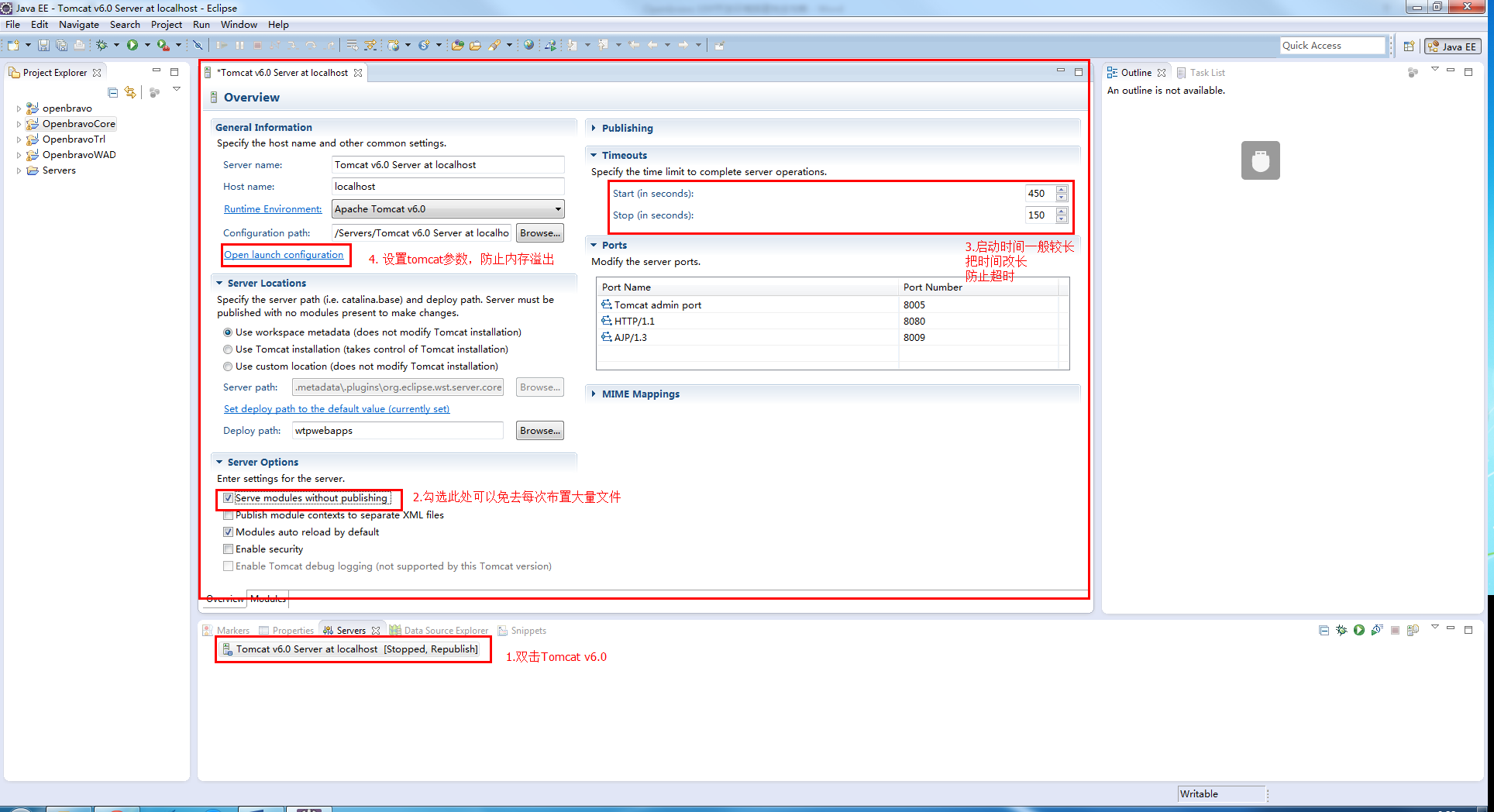Click the Back navigation arrow in toolbar
This screenshot has height=812, width=1494.
click(652, 45)
